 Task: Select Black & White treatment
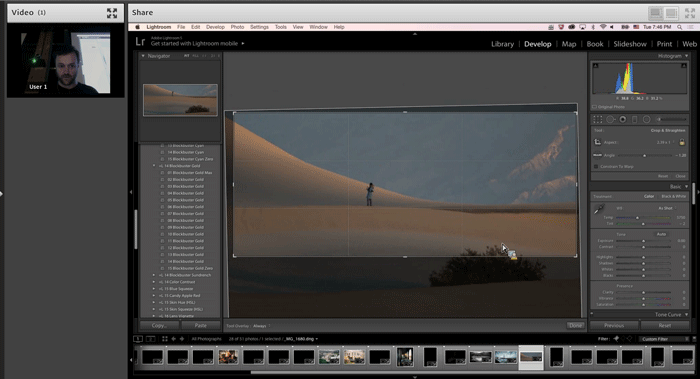tap(674, 196)
